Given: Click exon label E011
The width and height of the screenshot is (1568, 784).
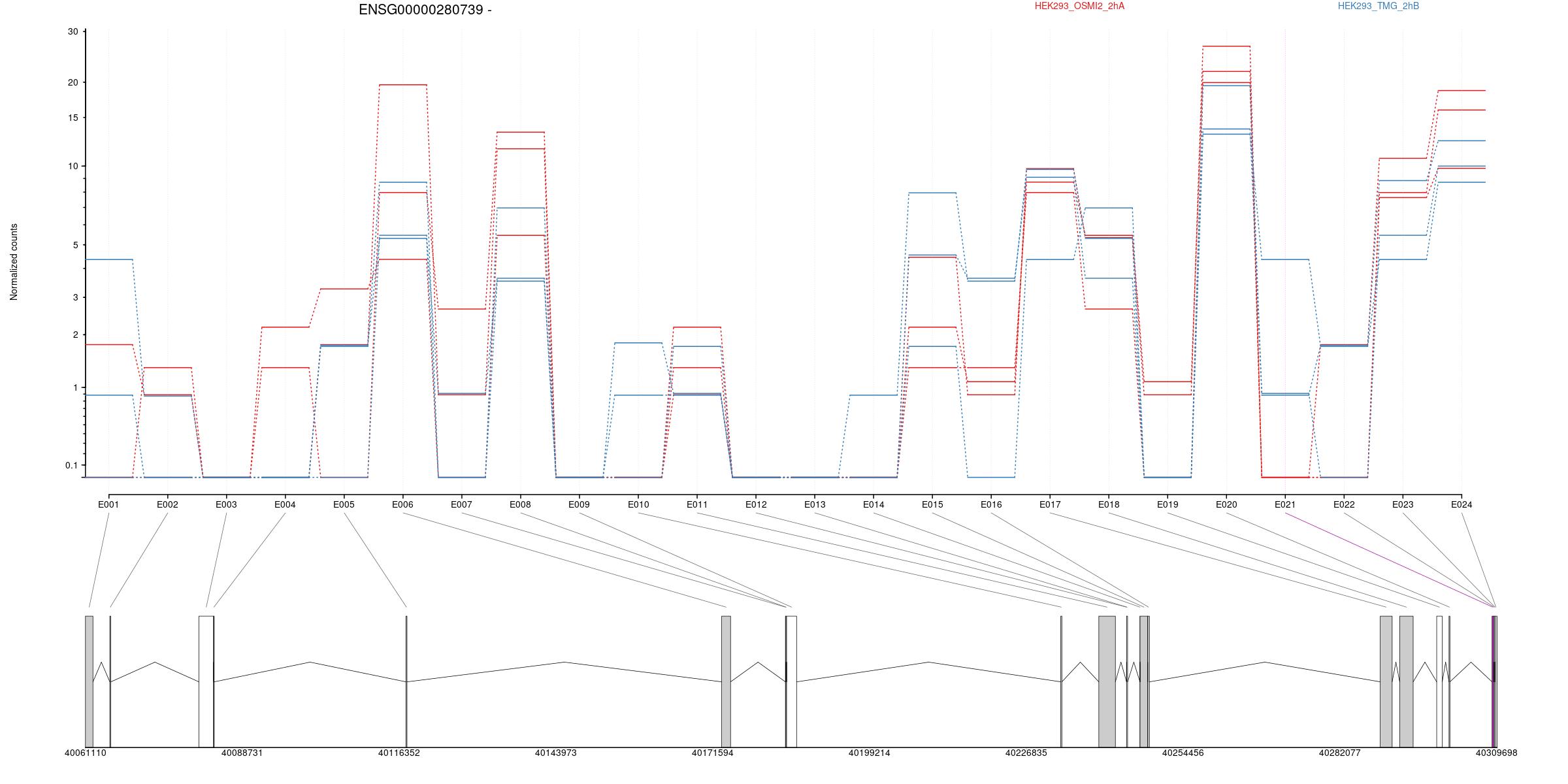Looking at the screenshot, I should (697, 504).
